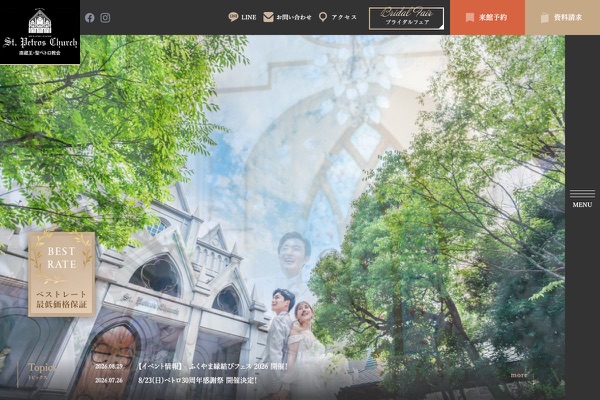Open the ペトロ30周年感謝祭 topic
This screenshot has height=400, width=600.
coord(197,380)
